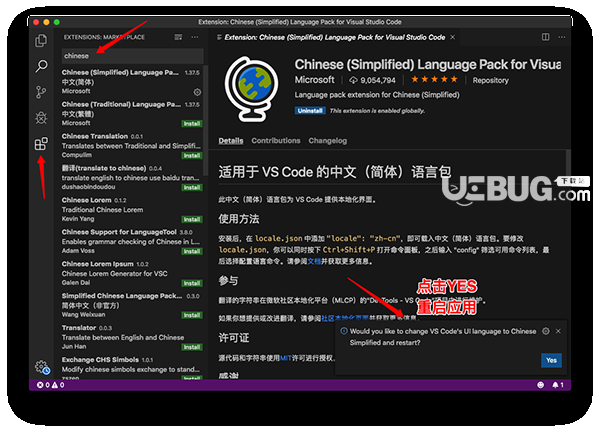Open the Debug view in activity bar
The height and width of the screenshot is (432, 600).
(41, 118)
